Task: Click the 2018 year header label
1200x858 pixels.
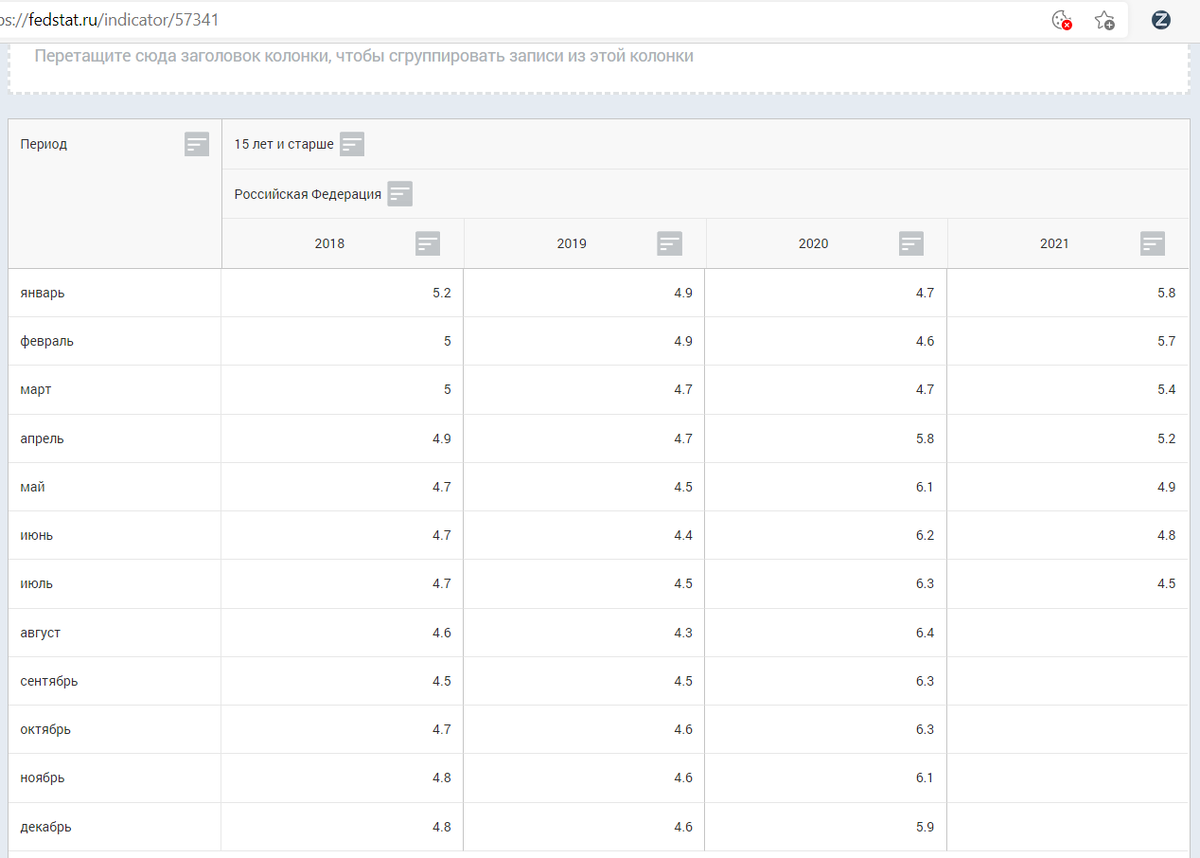Action: (x=330, y=243)
